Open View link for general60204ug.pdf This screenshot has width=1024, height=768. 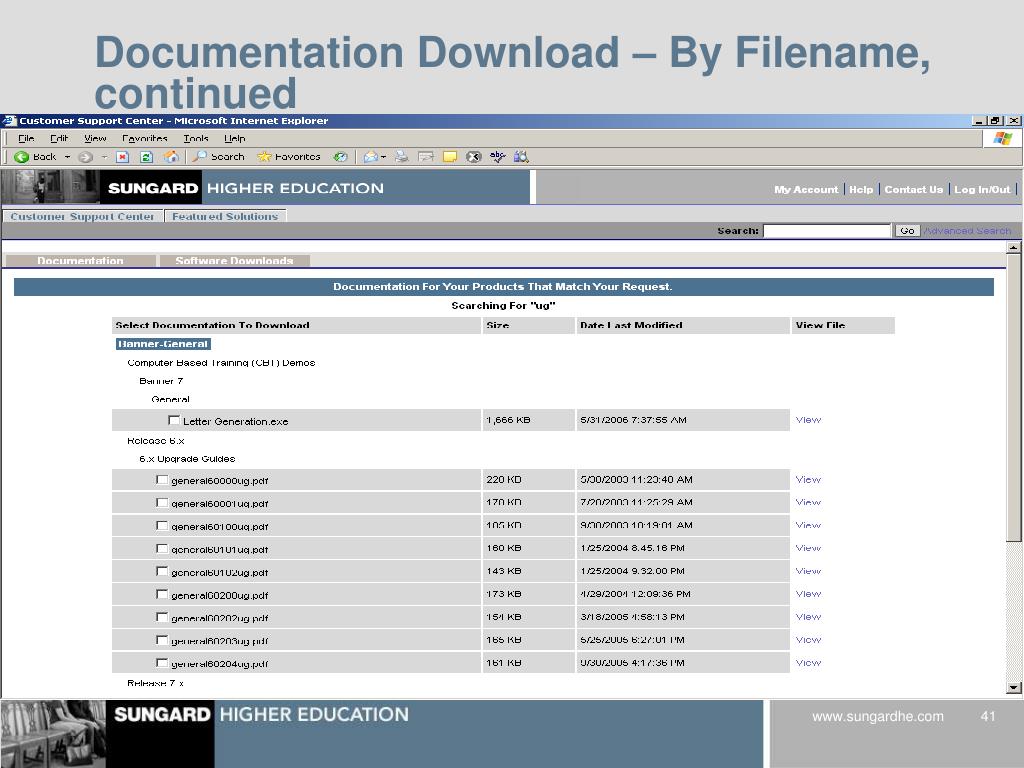(x=808, y=662)
